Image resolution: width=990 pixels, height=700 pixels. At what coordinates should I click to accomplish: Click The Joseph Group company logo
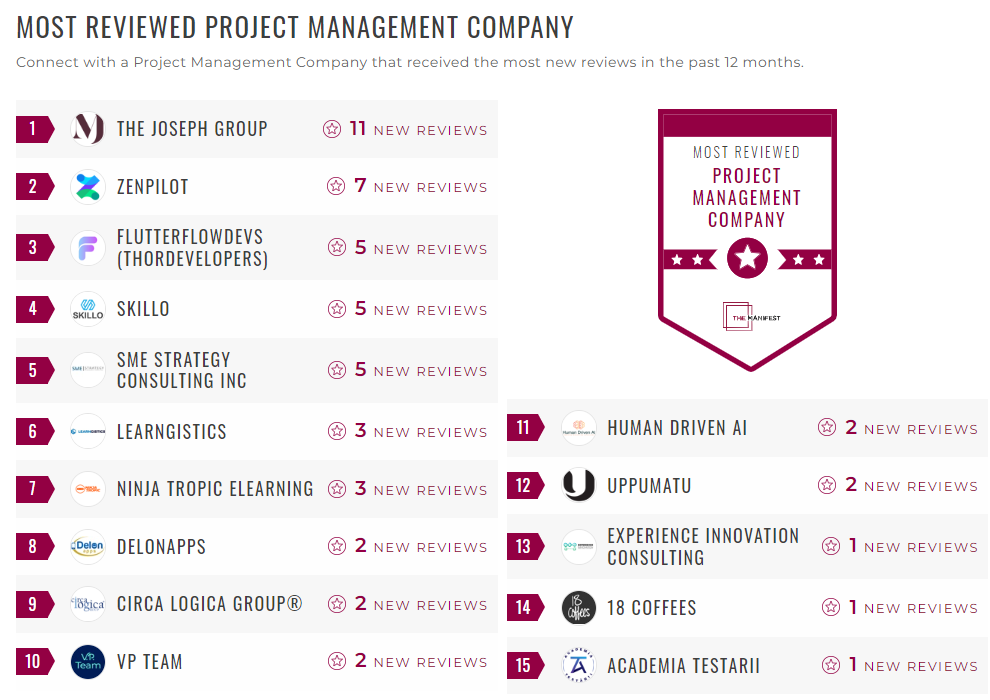tap(88, 129)
